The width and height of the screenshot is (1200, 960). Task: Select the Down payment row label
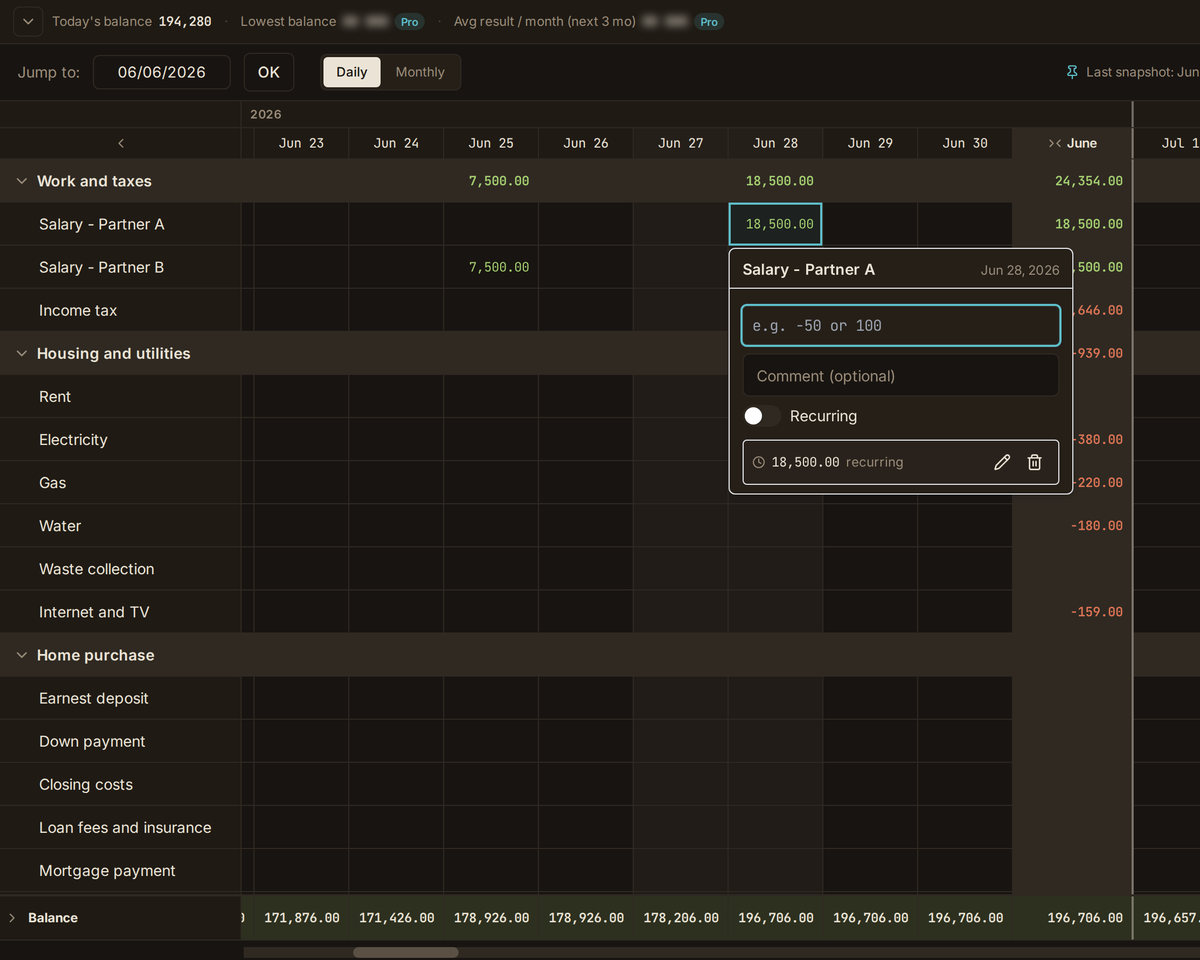tap(92, 741)
